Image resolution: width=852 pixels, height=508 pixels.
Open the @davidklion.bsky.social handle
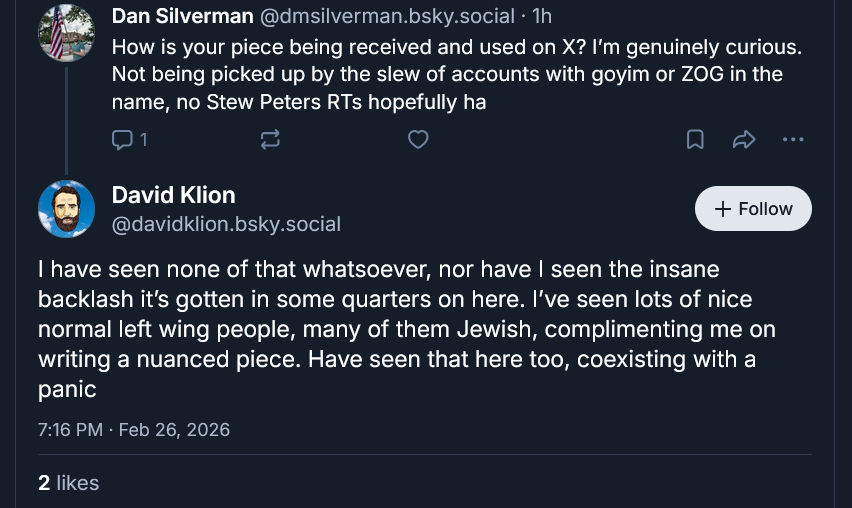click(x=226, y=224)
